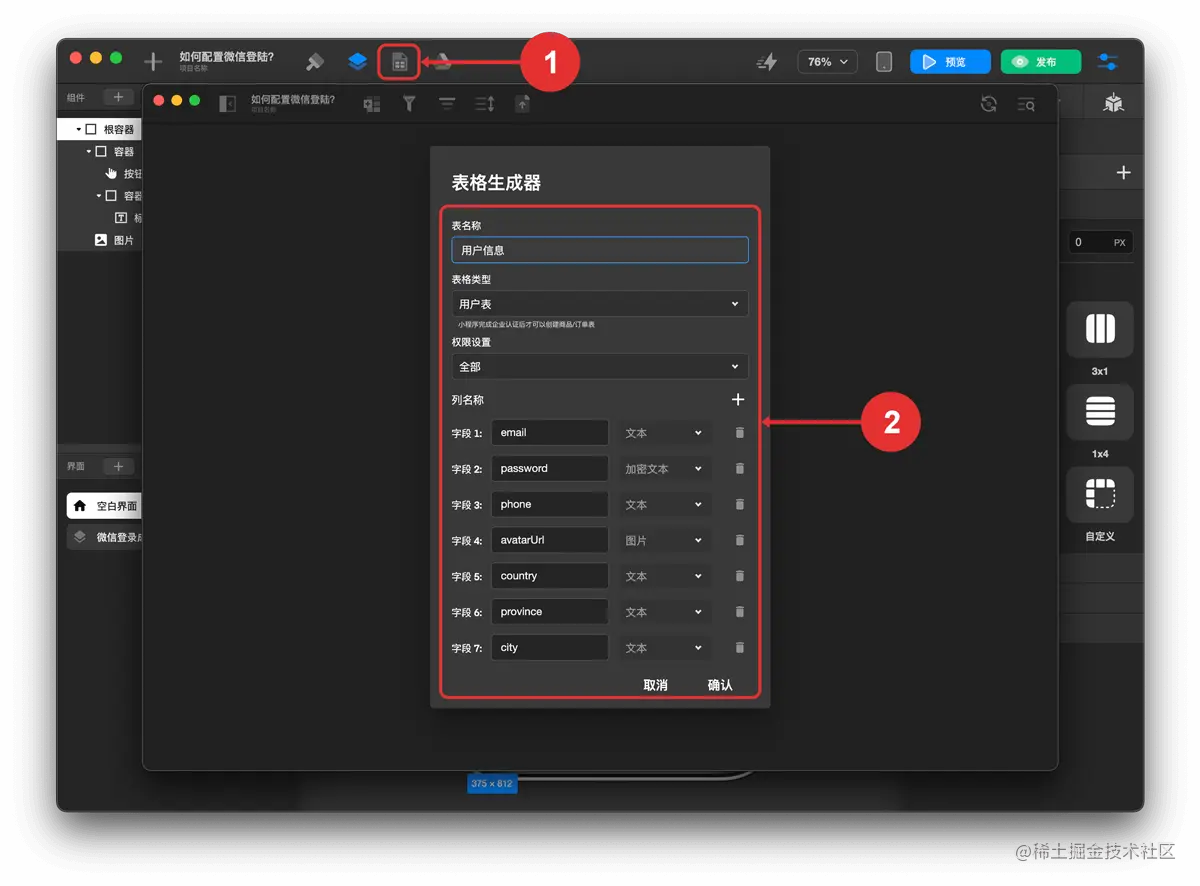Click the search list icon in table window
The width and height of the screenshot is (1200, 886).
1026,104
